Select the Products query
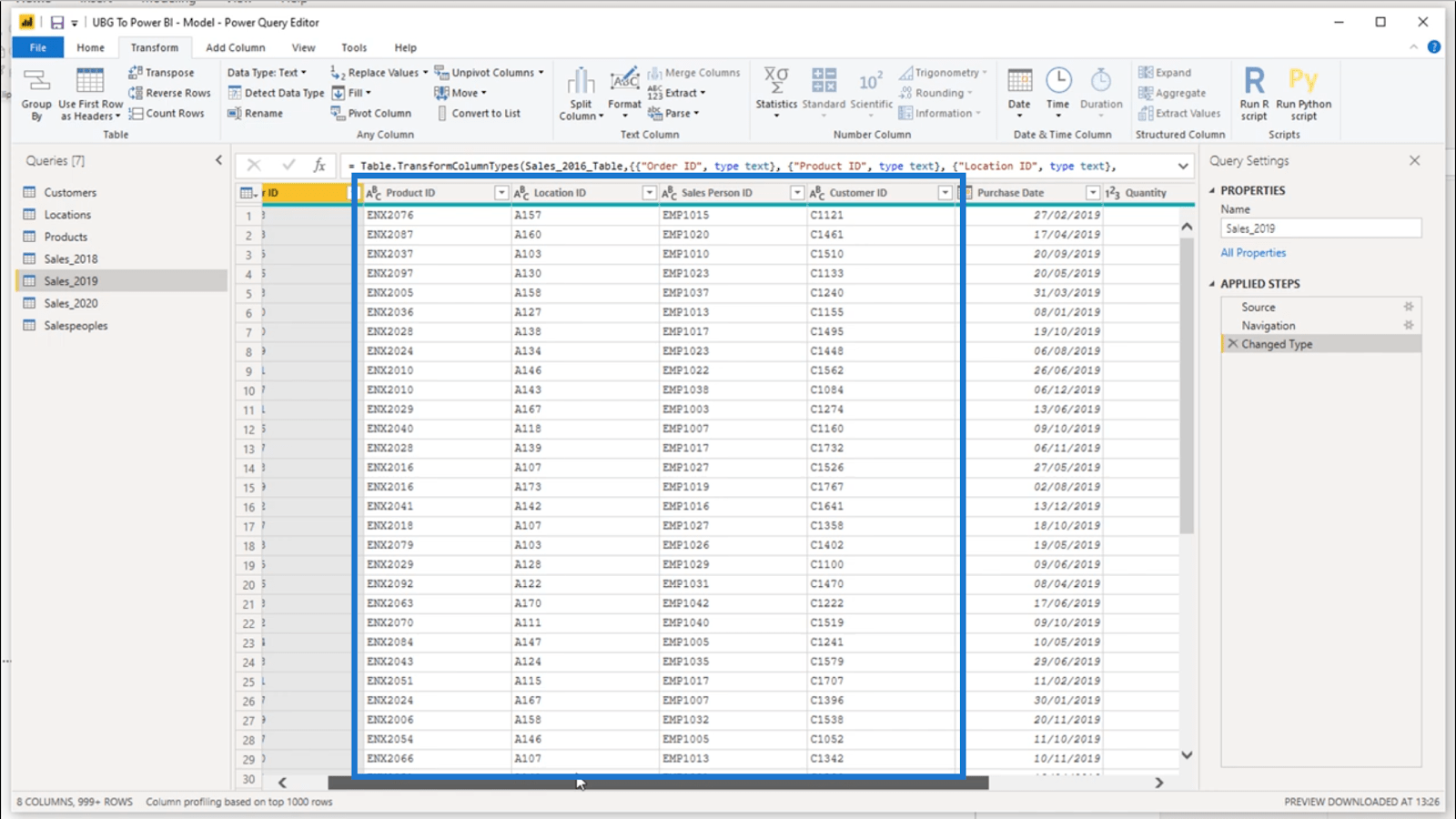Screen dimensions: 1456x819 (x=122, y=237)
